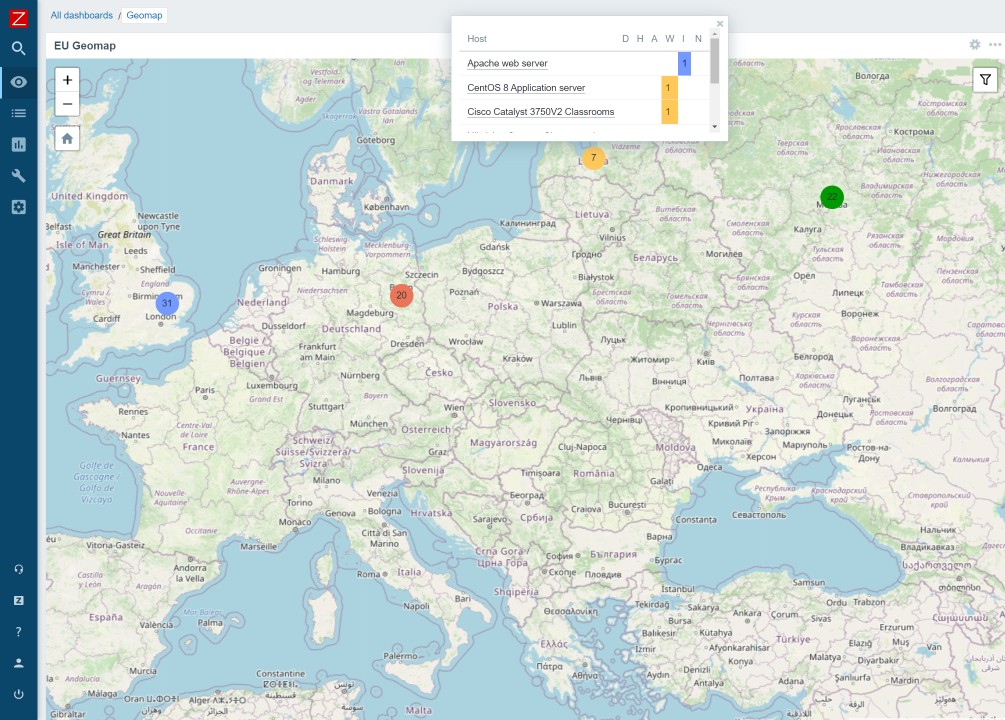Viewport: 1005px width, 720px height.
Task: Open the User settings person icon
Action: pyautogui.click(x=19, y=663)
